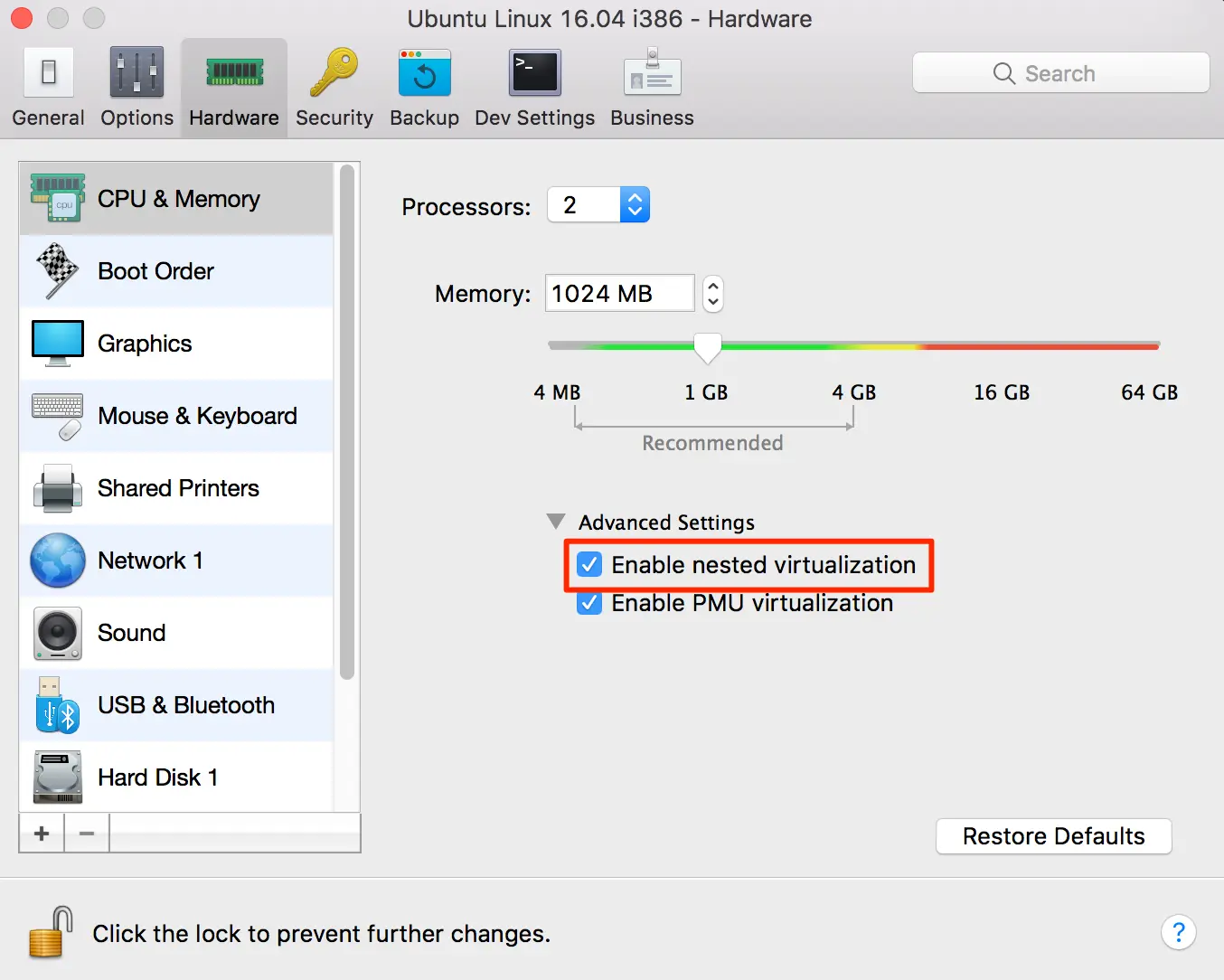Select the Hardware memory chip icon

coord(234,71)
